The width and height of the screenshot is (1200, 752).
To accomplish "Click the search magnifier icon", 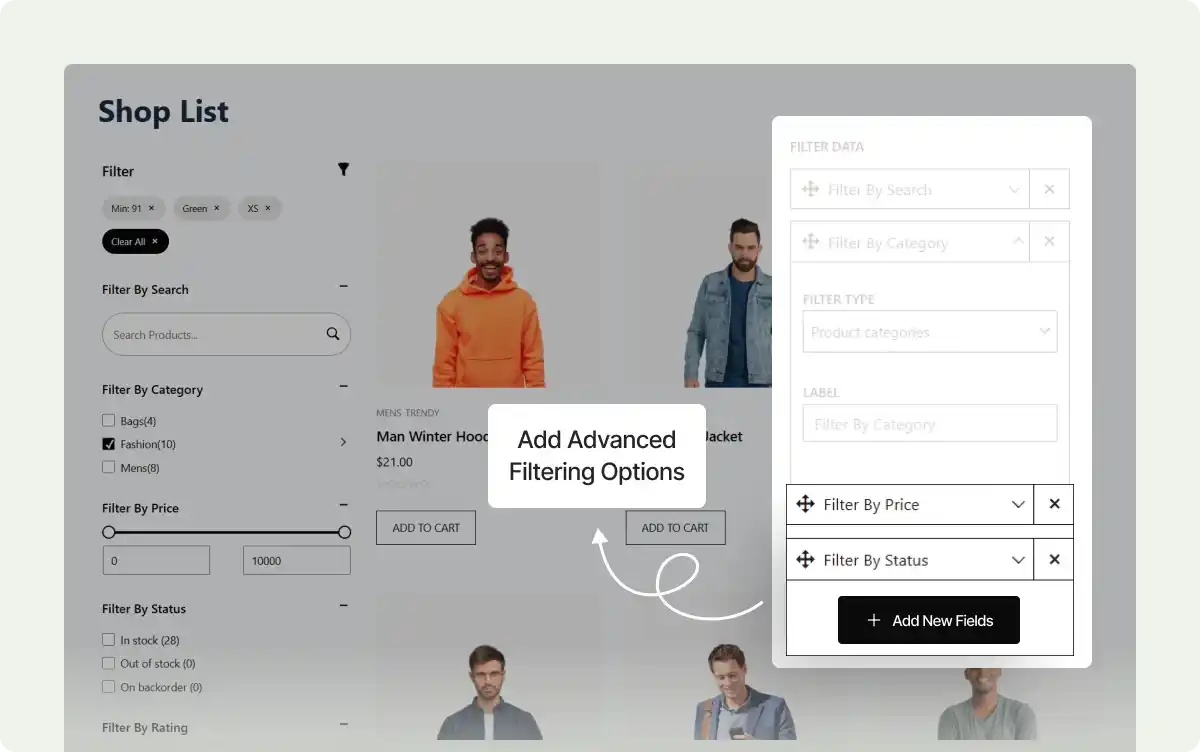I will tap(333, 334).
